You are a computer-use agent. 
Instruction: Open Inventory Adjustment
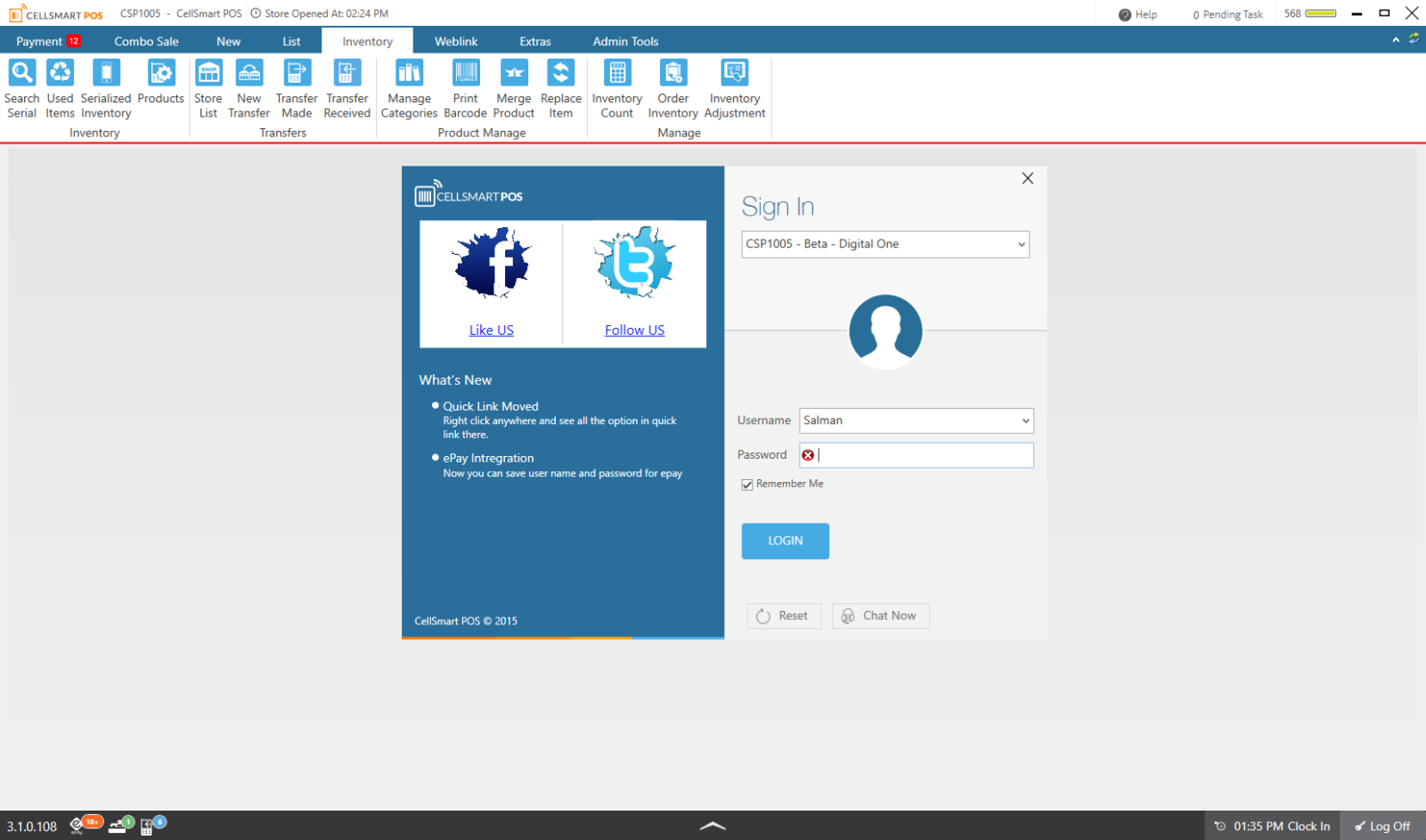point(734,87)
